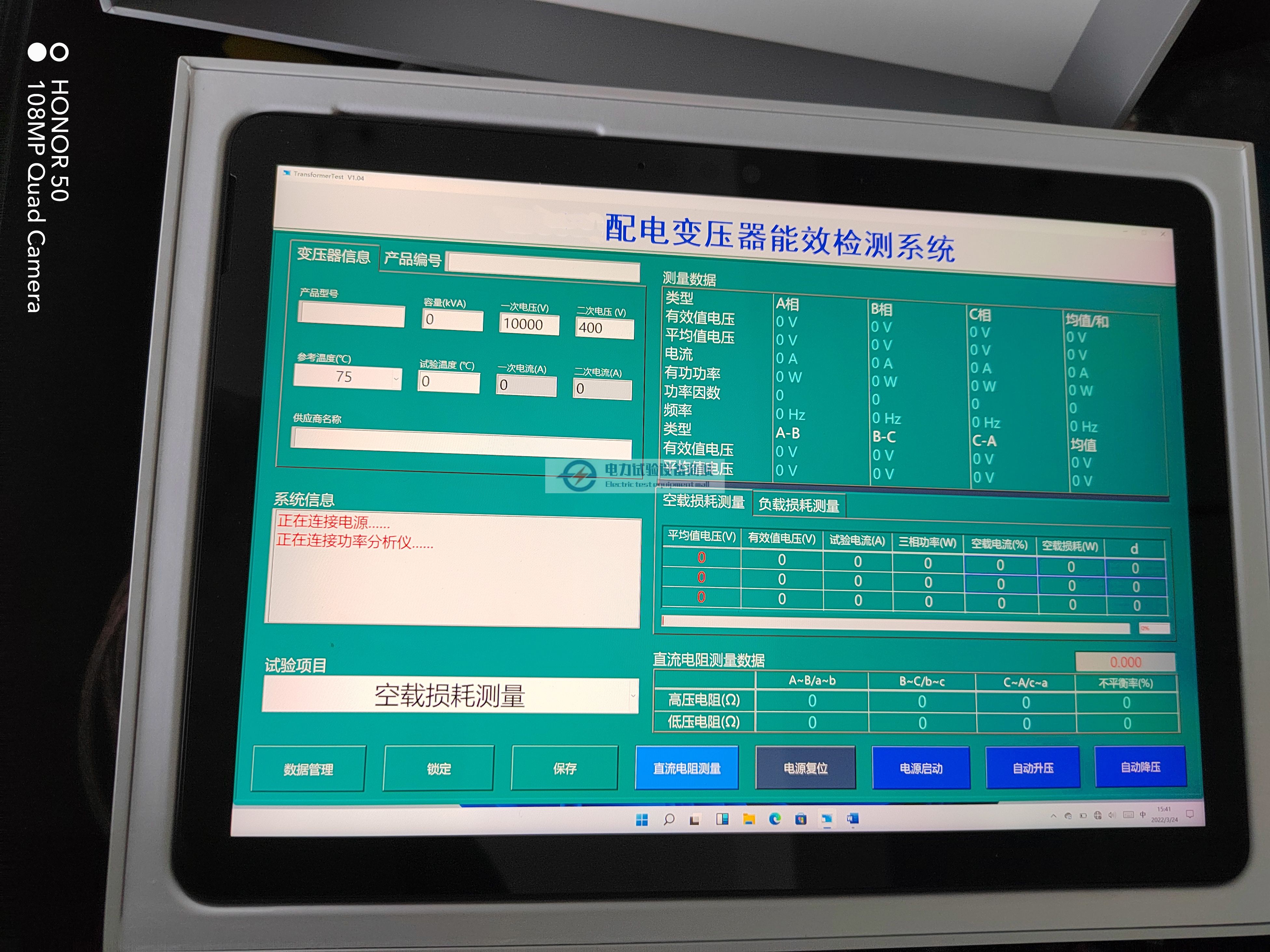Open notification center icon in tray
This screenshot has width=1270, height=952.
(x=1190, y=814)
